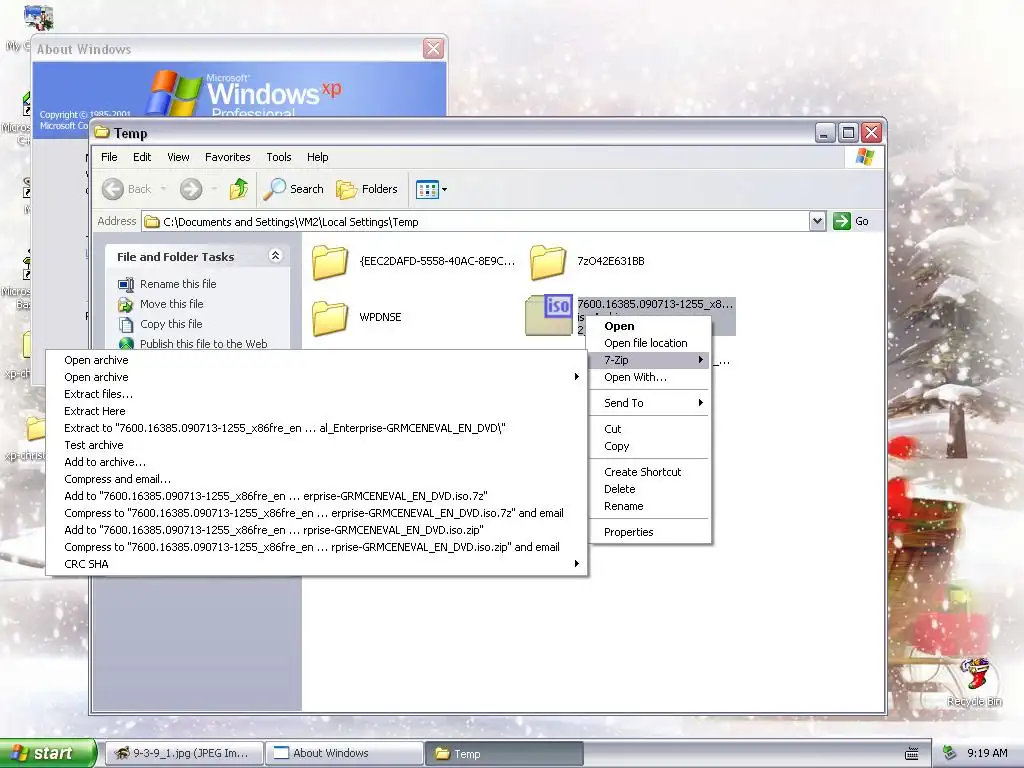Go up one folder level
Image resolution: width=1024 pixels, height=768 pixels.
tap(238, 189)
